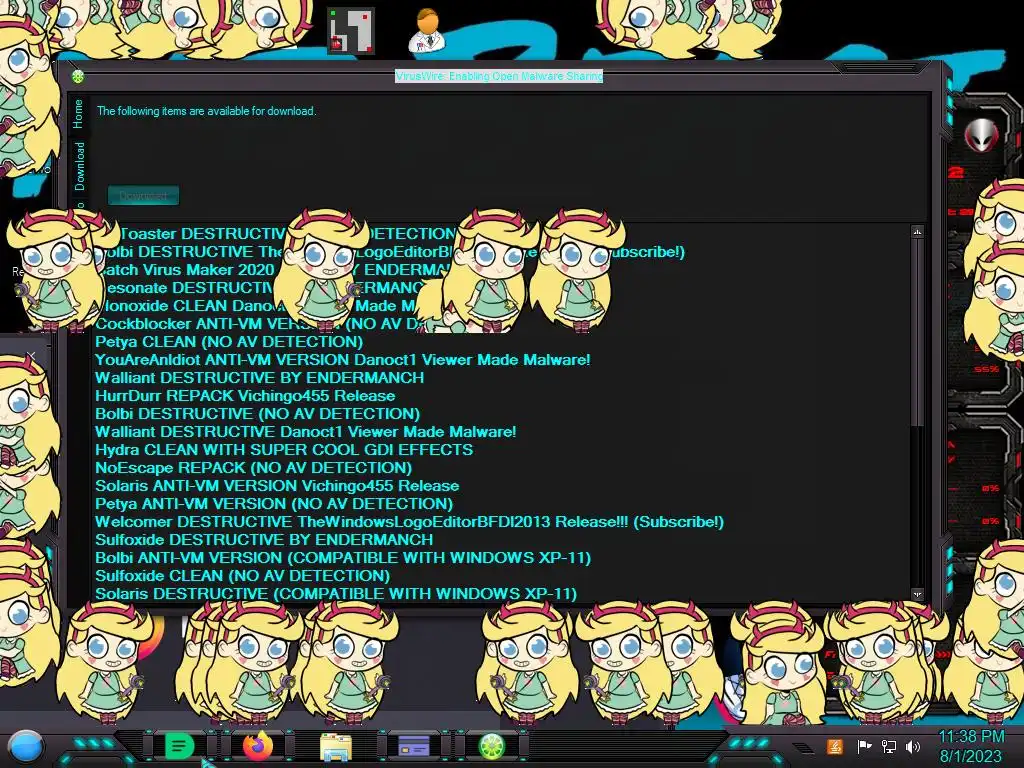Select Sulfoxide CLEAN (NO AV DETECTION)
This screenshot has height=768, width=1024.
tap(242, 575)
